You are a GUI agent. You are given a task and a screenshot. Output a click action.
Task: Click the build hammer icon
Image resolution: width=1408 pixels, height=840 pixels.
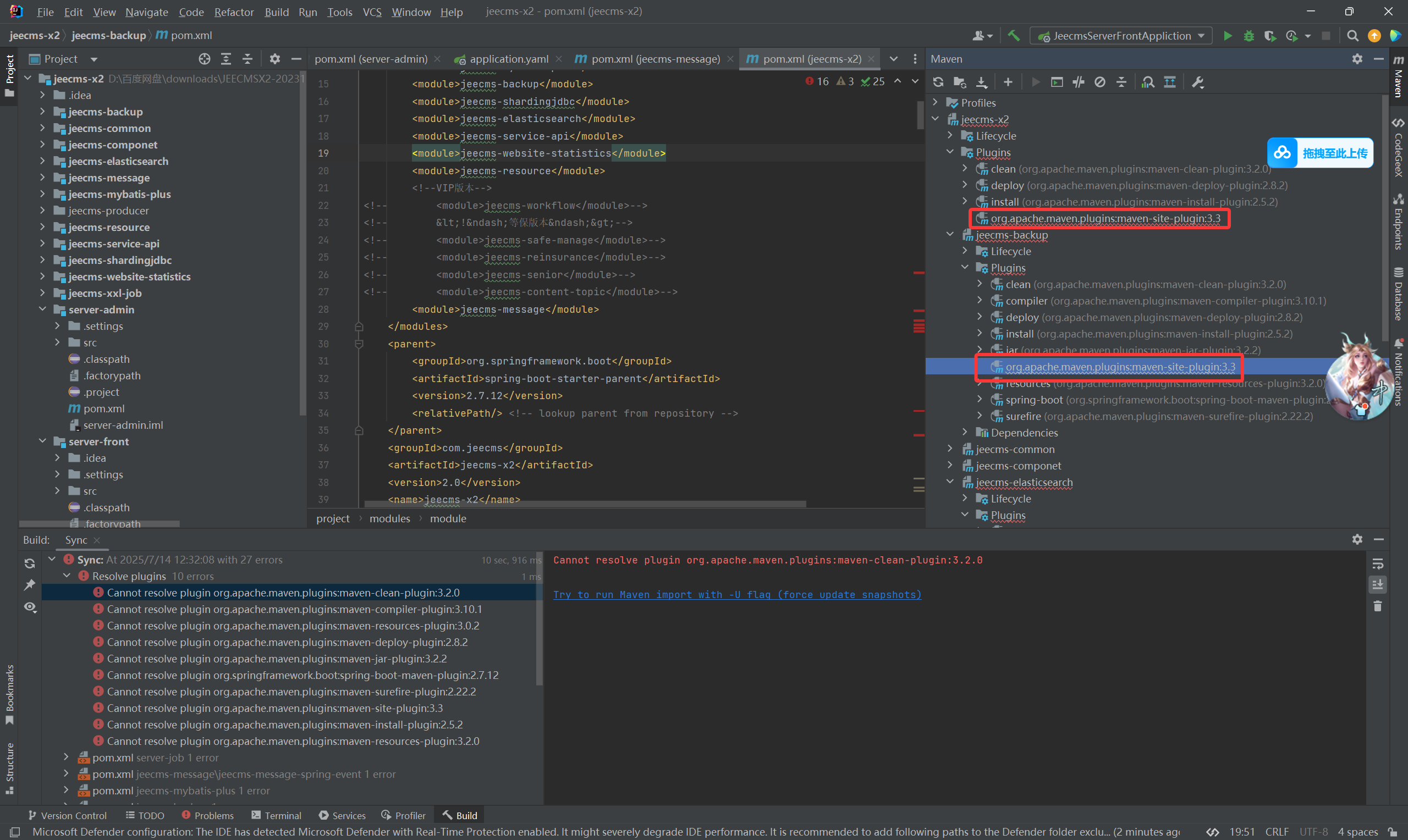coord(1014,36)
